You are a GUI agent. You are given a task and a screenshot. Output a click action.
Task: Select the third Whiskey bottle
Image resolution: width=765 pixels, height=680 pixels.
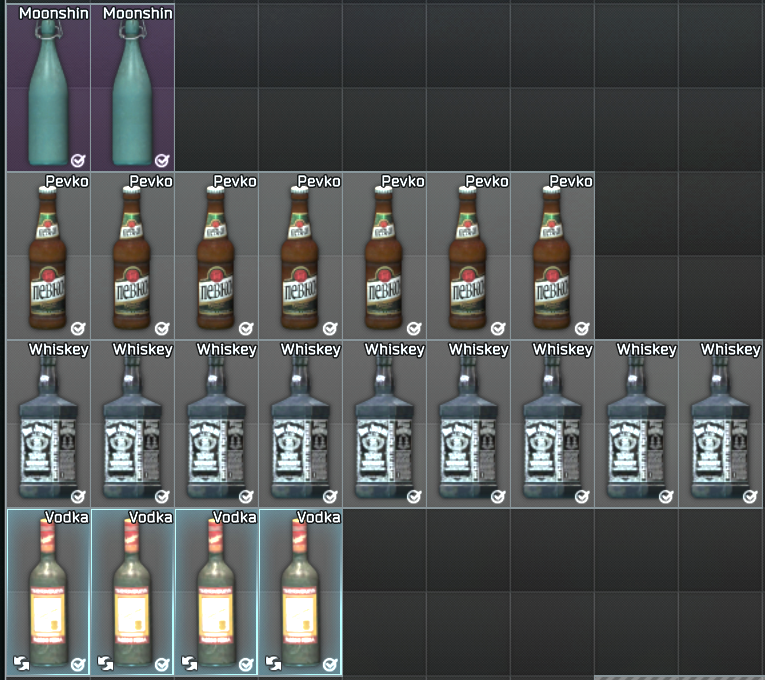216,423
